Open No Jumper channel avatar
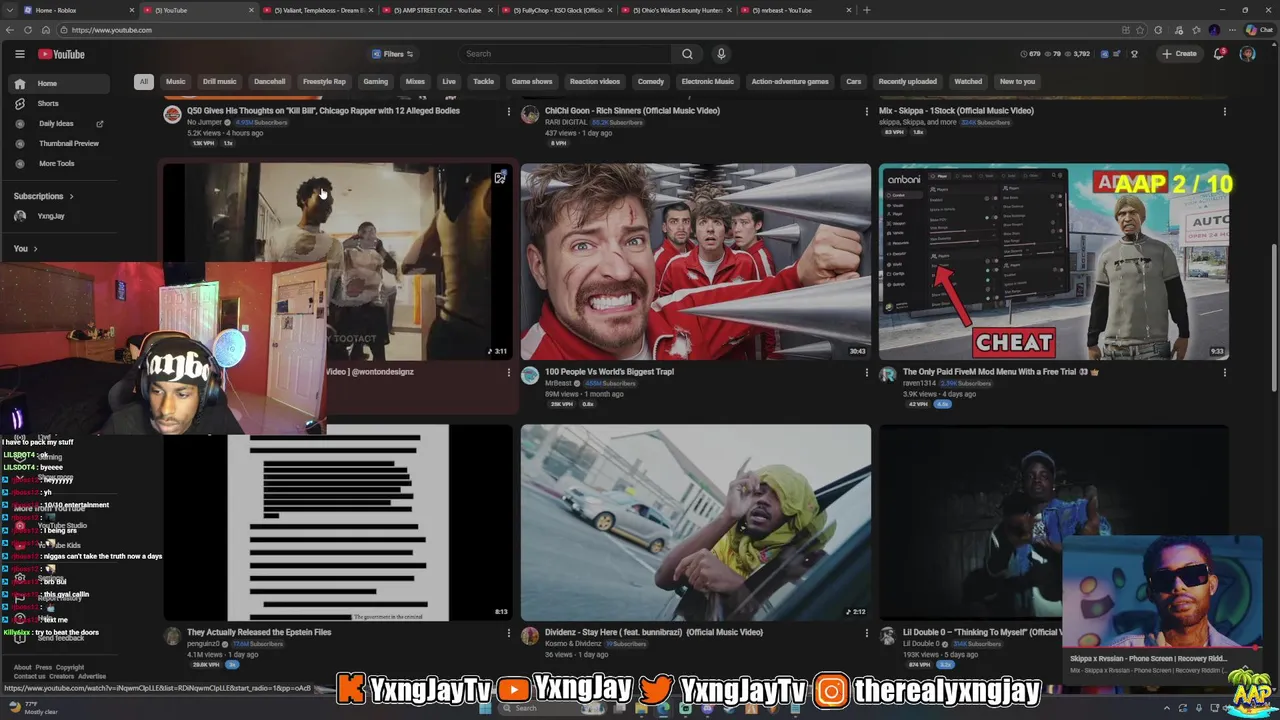This screenshot has height=720, width=1280. pos(172,115)
